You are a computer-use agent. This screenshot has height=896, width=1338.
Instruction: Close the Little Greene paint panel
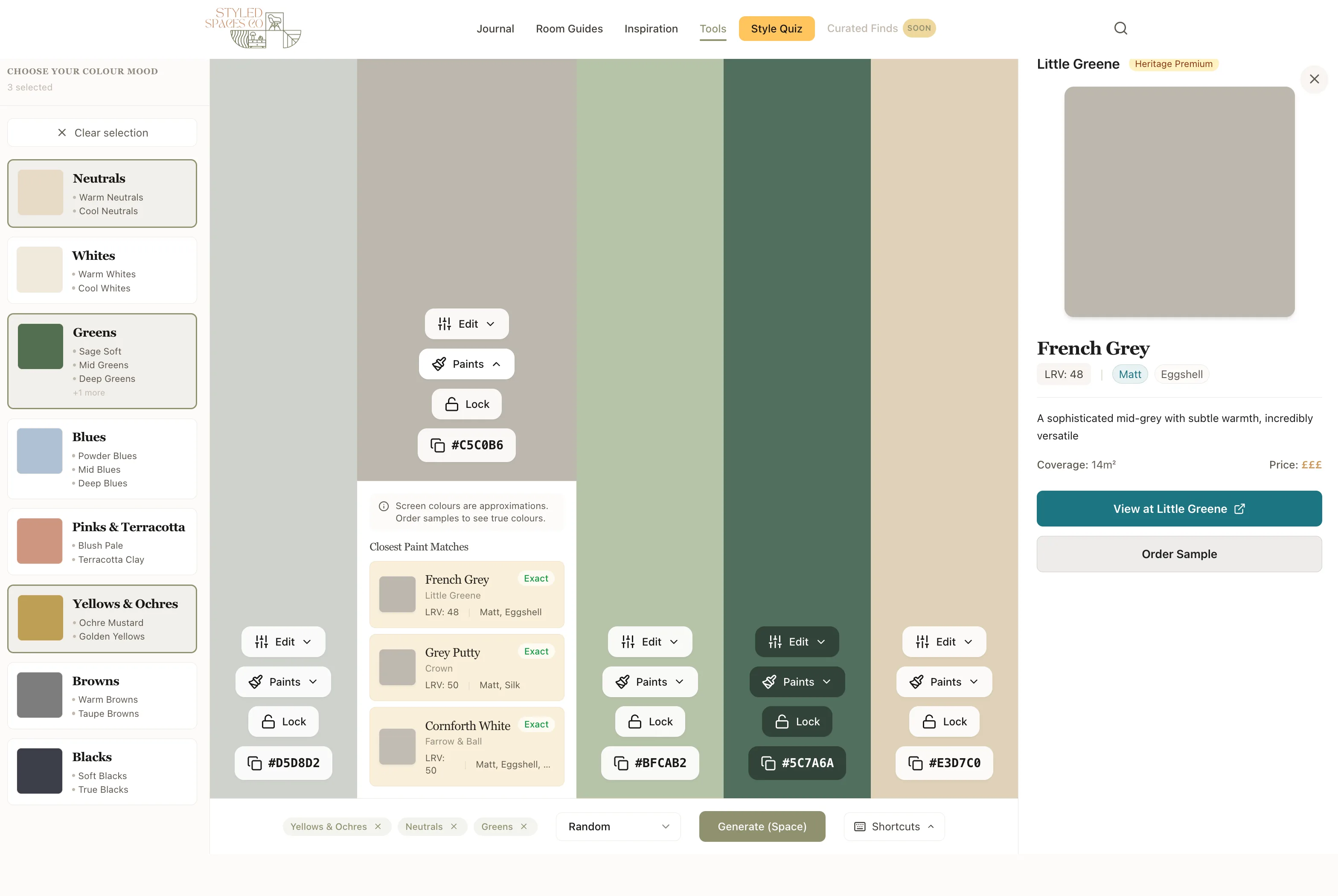tap(1314, 79)
